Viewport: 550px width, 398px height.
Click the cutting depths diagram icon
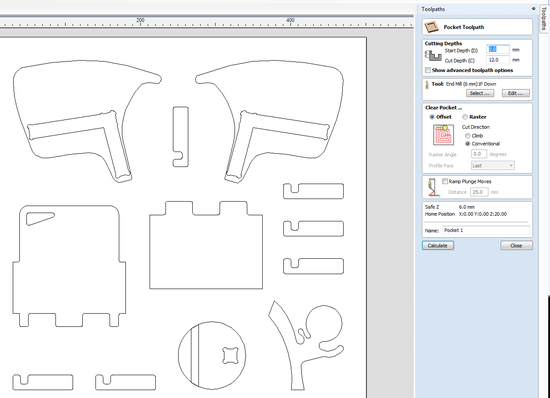(x=433, y=55)
